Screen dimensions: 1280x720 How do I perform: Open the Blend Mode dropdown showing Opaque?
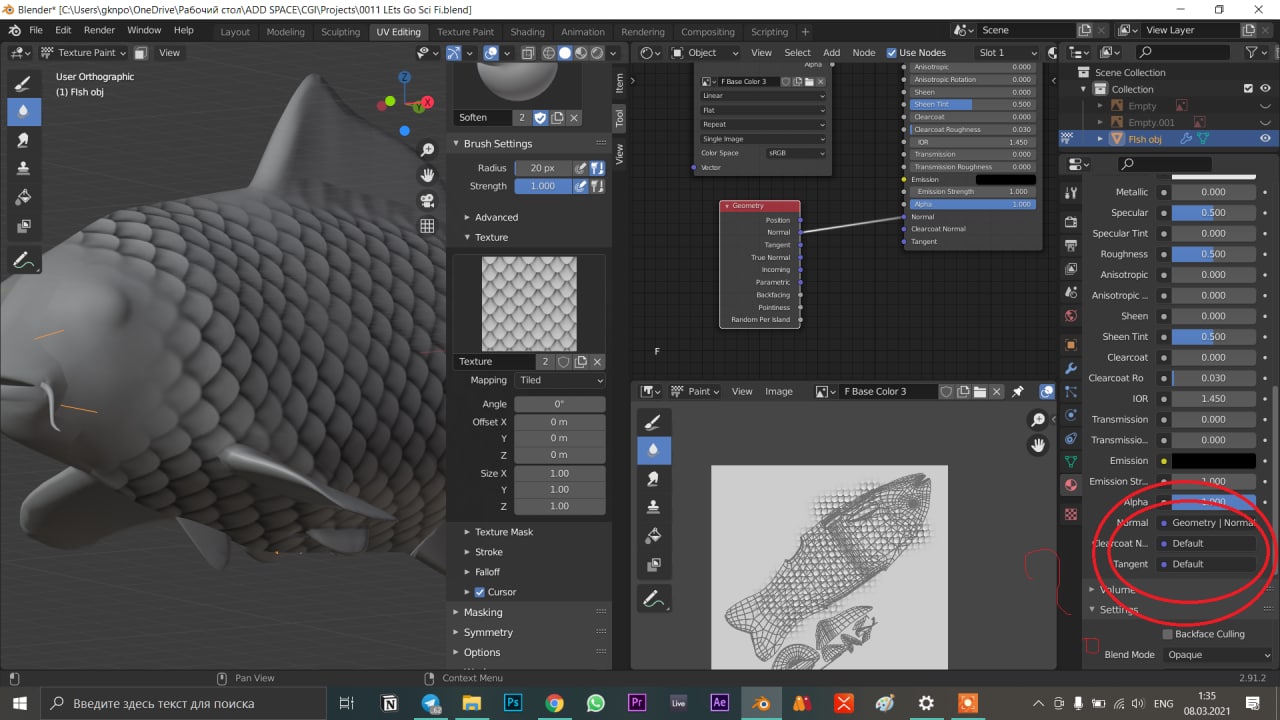[1218, 655]
